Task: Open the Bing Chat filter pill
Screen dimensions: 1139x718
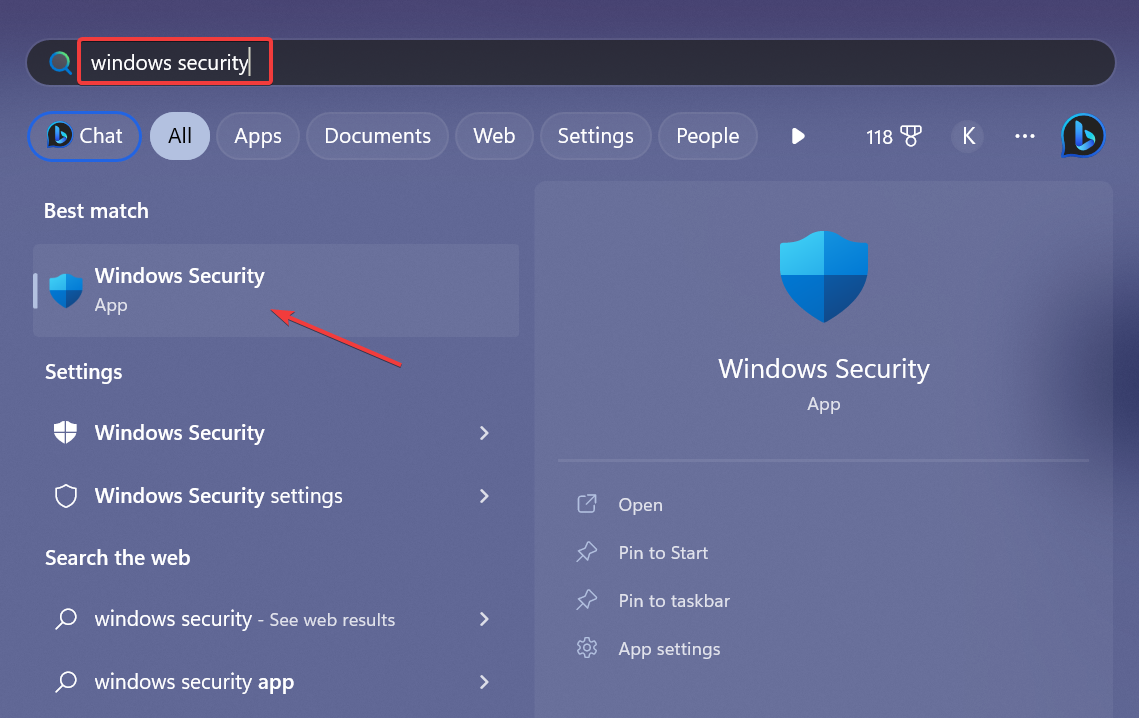Action: click(x=84, y=136)
